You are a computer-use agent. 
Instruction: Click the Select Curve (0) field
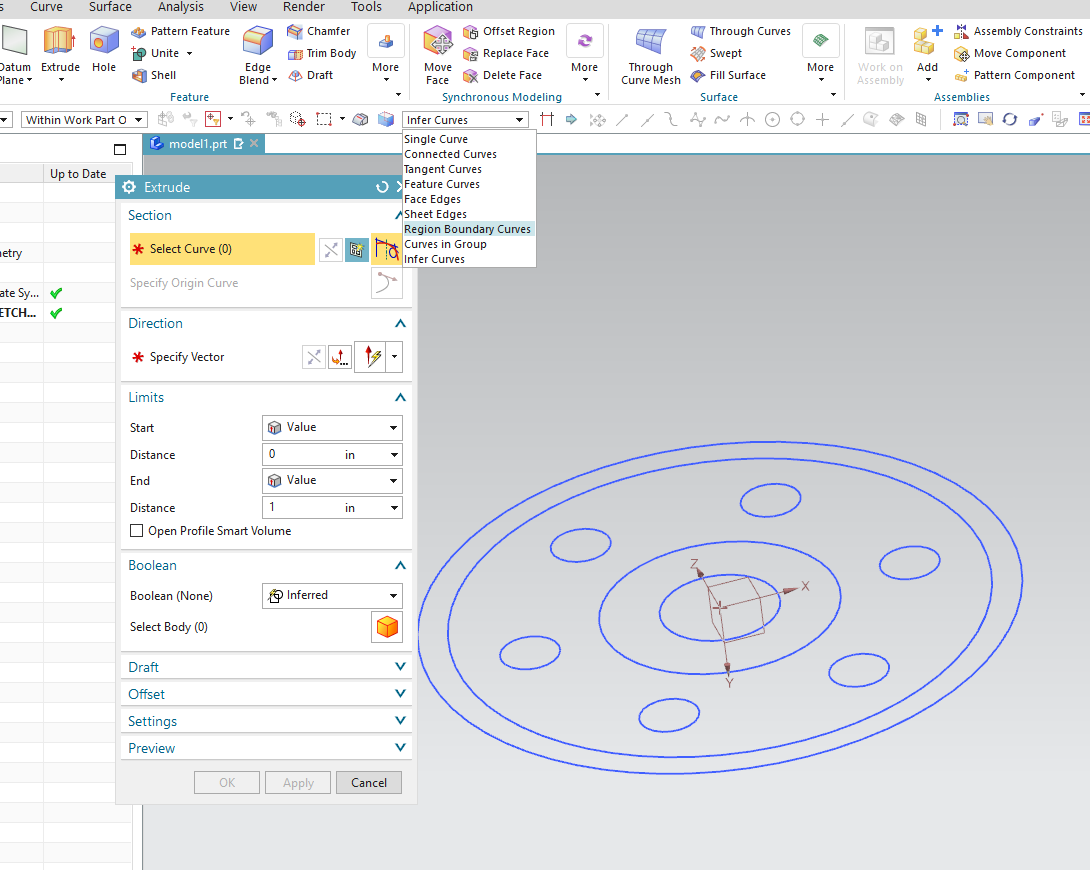[x=222, y=249]
